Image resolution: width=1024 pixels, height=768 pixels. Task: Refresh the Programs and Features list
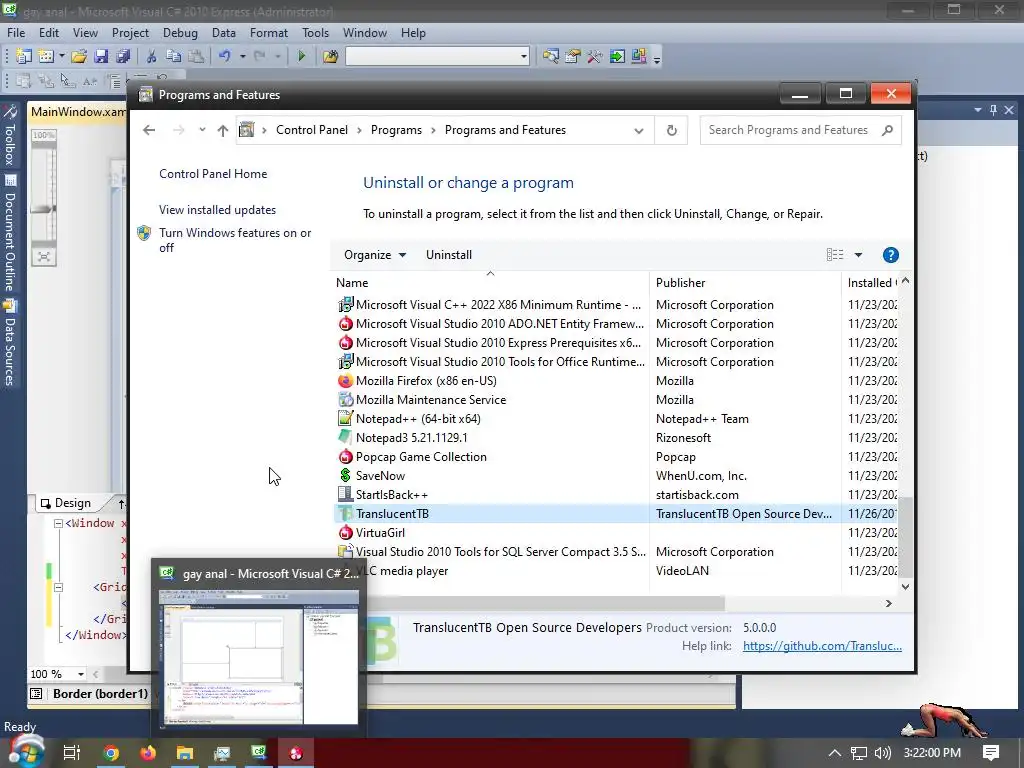tap(671, 130)
